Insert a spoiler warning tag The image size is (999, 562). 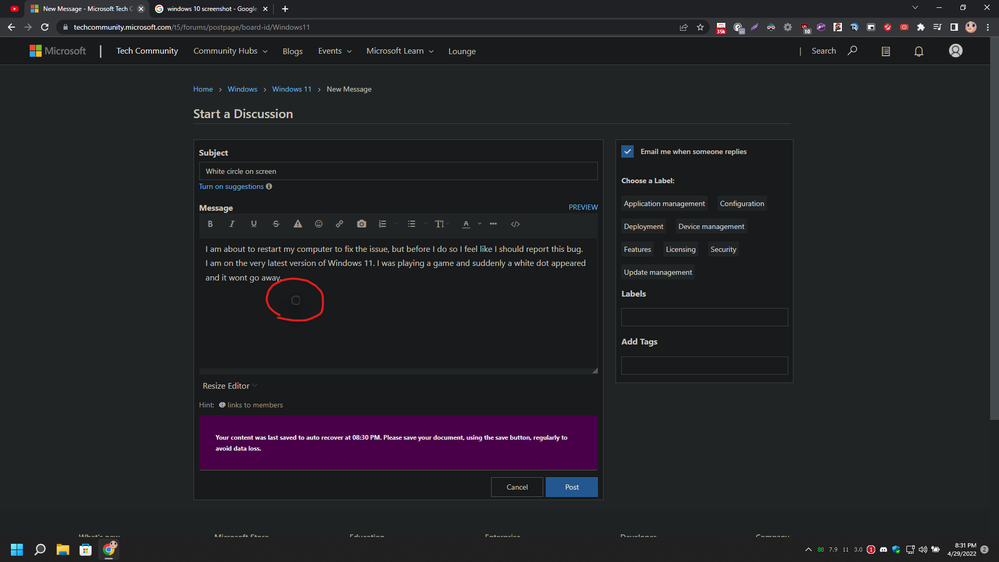[298, 224]
